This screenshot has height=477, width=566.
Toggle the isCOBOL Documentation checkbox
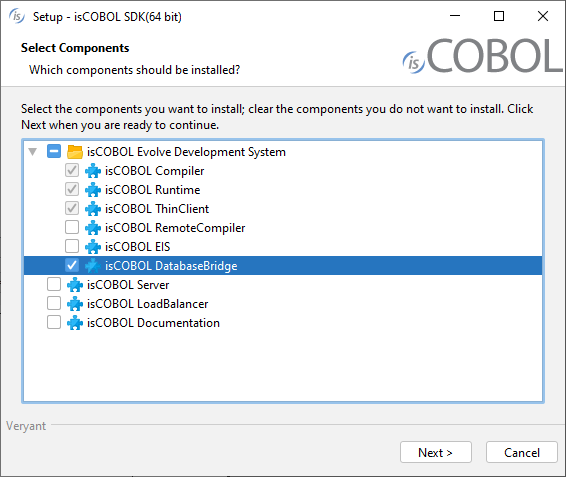point(54,322)
